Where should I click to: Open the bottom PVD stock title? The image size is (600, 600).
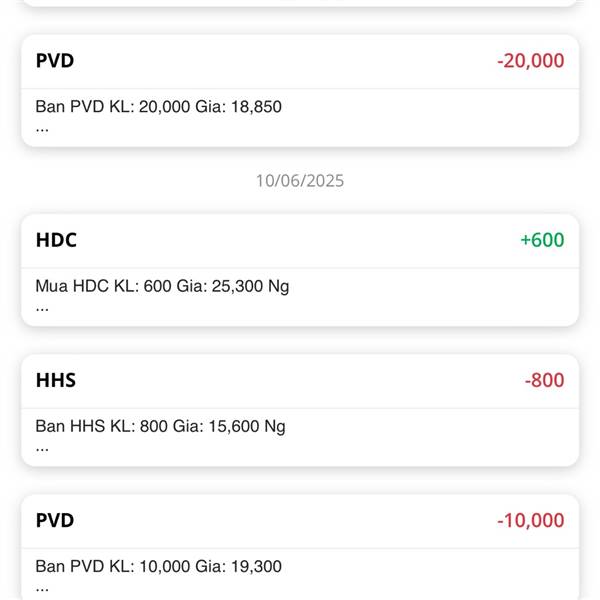[x=55, y=520]
